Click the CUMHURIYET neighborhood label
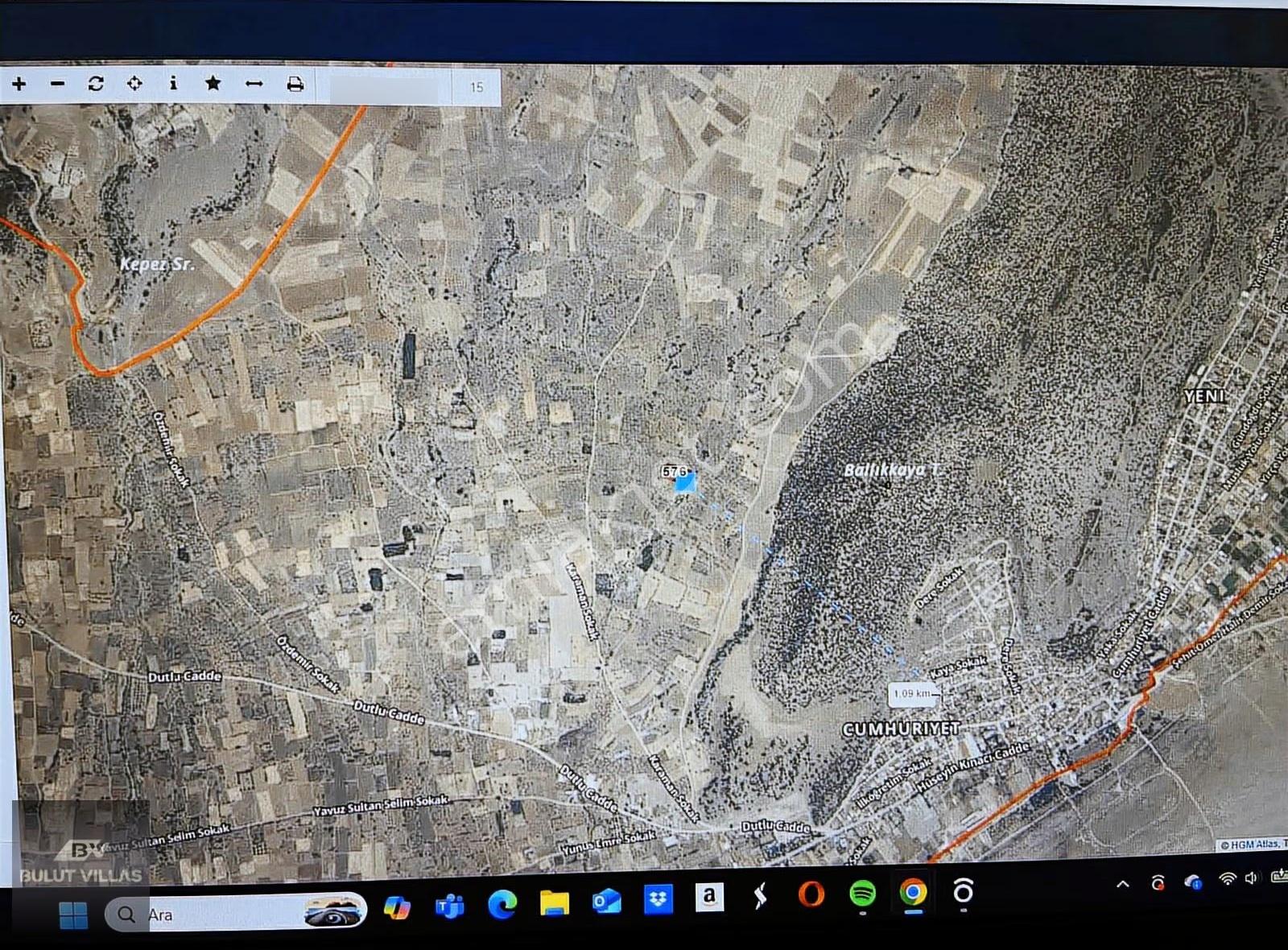Screen dimensions: 1288x950 tap(901, 729)
